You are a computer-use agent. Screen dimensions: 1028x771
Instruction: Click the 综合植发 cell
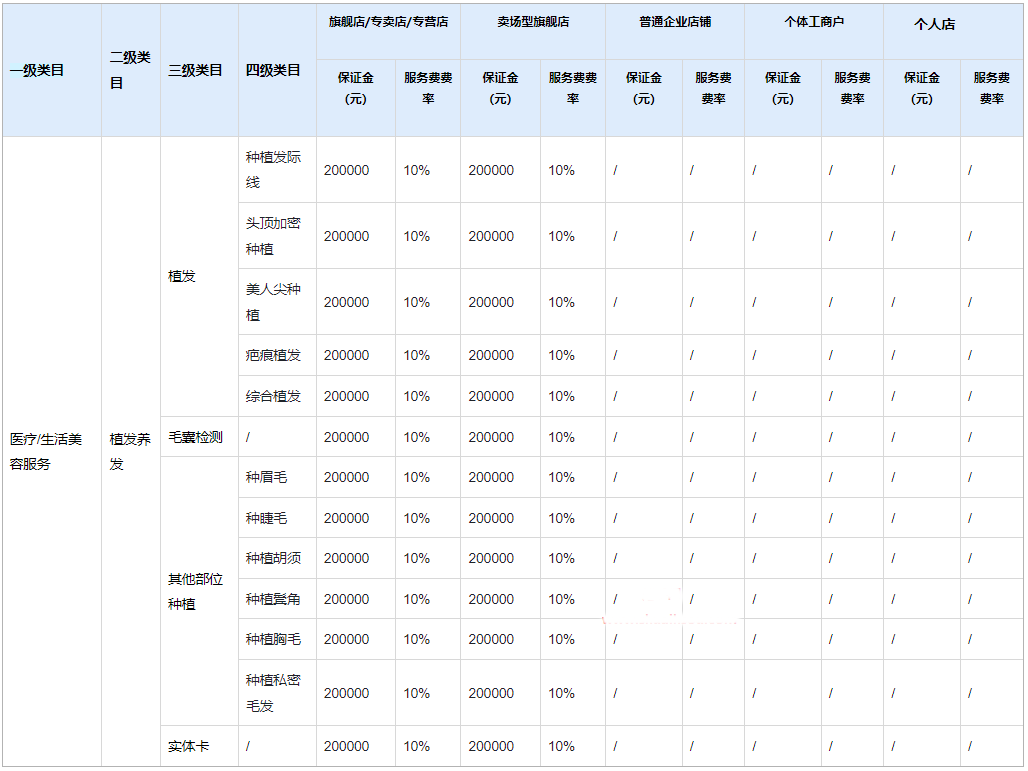273,396
